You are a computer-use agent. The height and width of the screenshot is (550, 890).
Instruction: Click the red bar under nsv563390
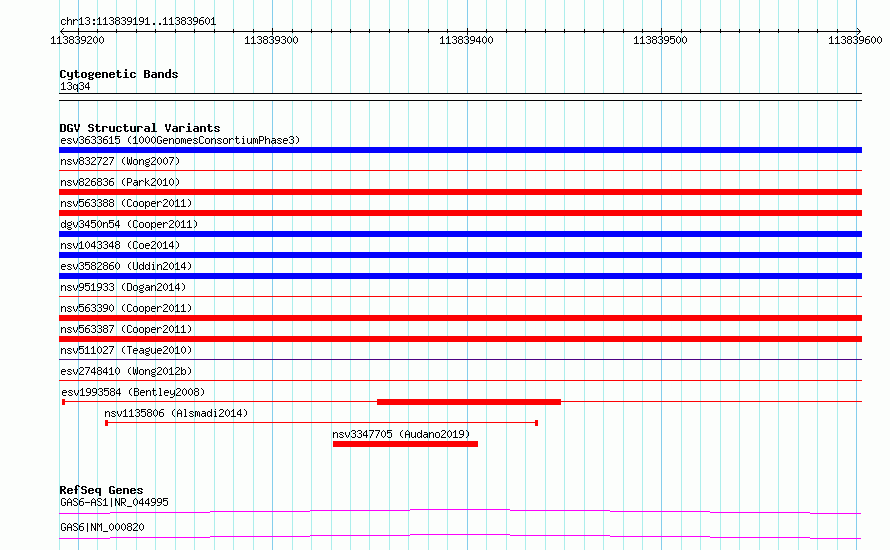click(460, 318)
